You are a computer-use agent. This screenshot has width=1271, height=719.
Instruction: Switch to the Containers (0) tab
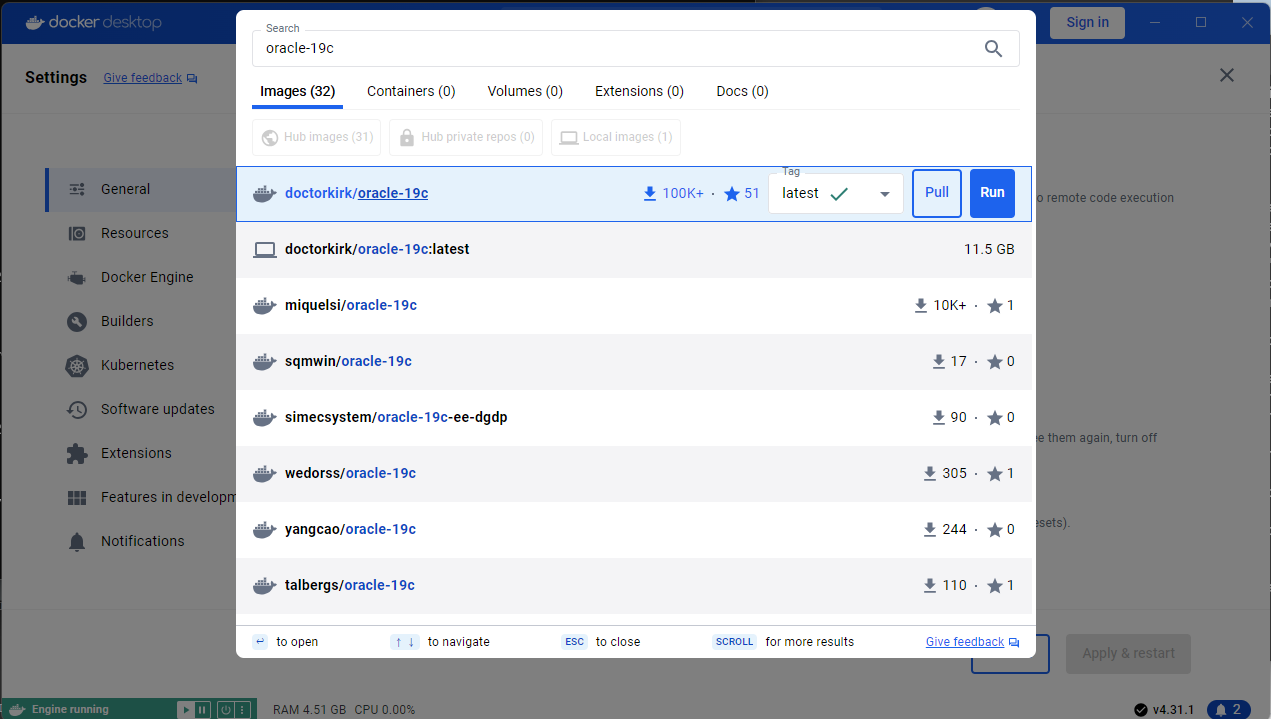(x=411, y=91)
